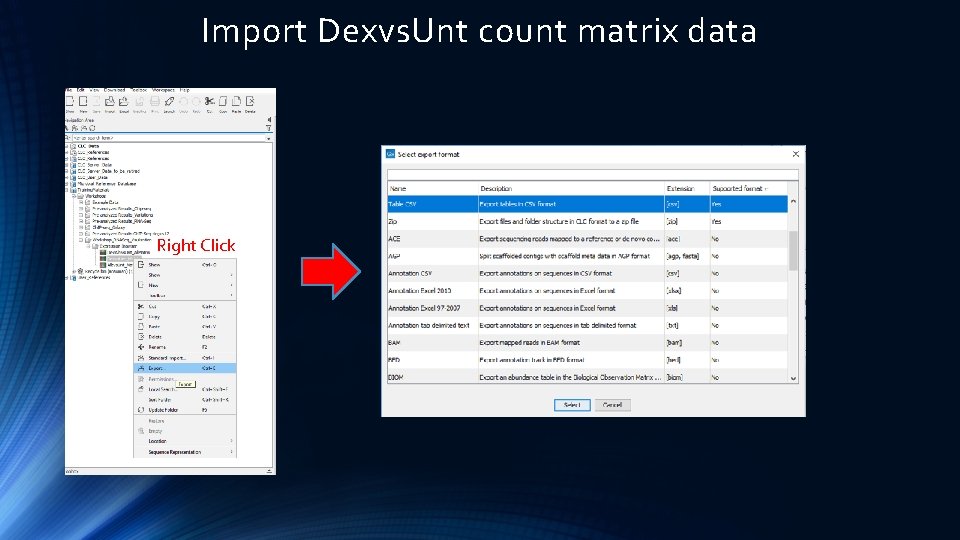This screenshot has width=960, height=540.
Task: Select the BAM export format row
Action: click(588, 343)
